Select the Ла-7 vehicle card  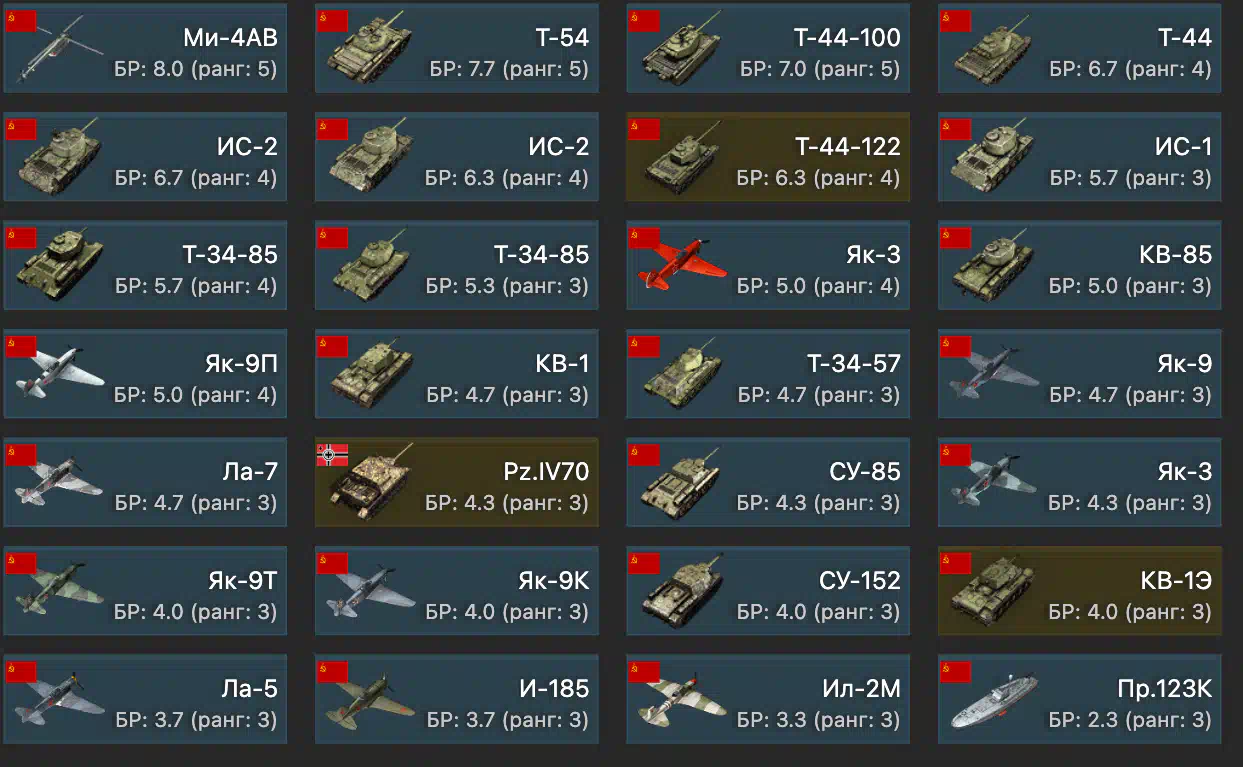coord(145,483)
